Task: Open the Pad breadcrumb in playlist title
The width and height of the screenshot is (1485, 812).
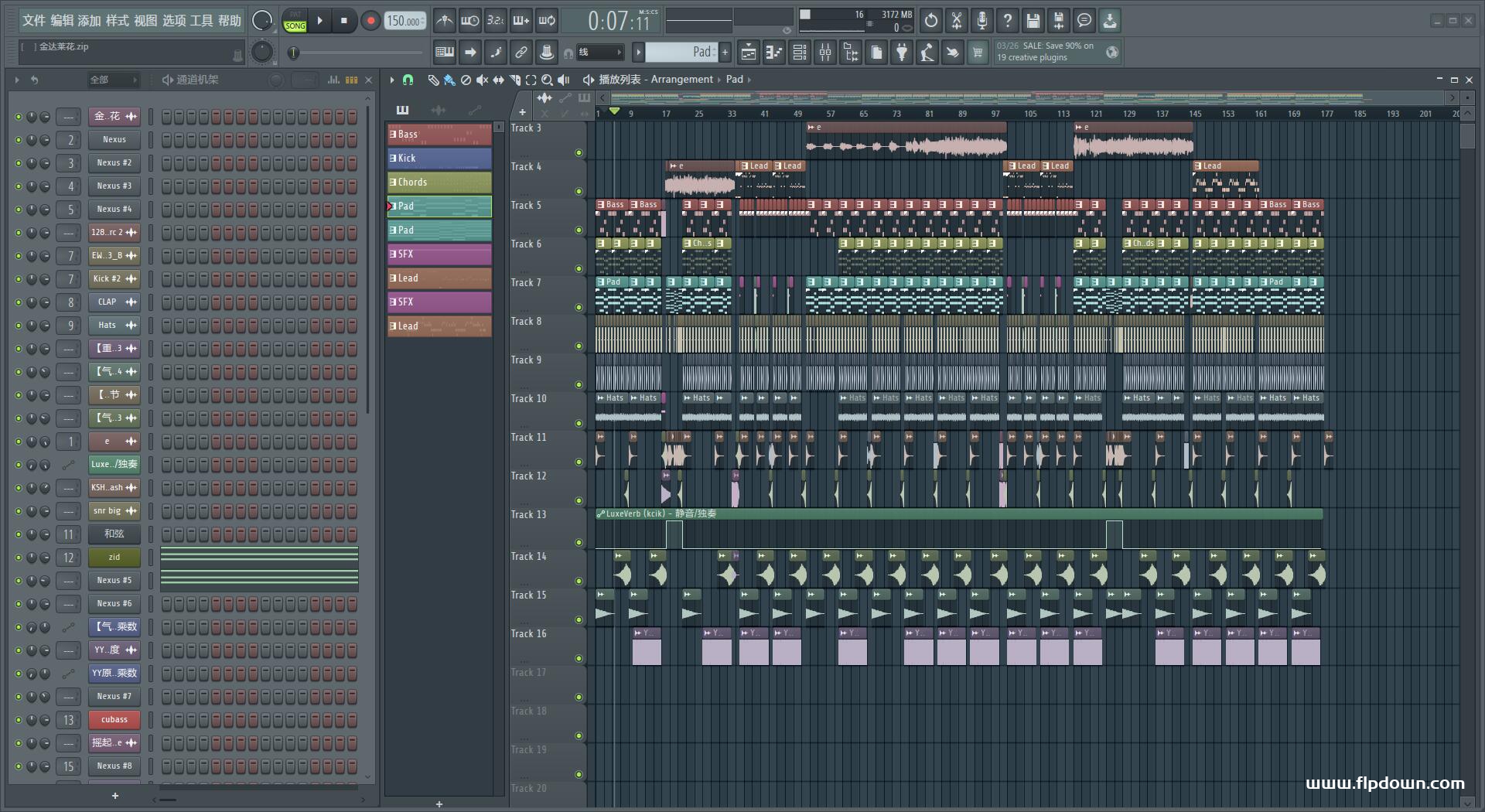Action: (x=735, y=79)
